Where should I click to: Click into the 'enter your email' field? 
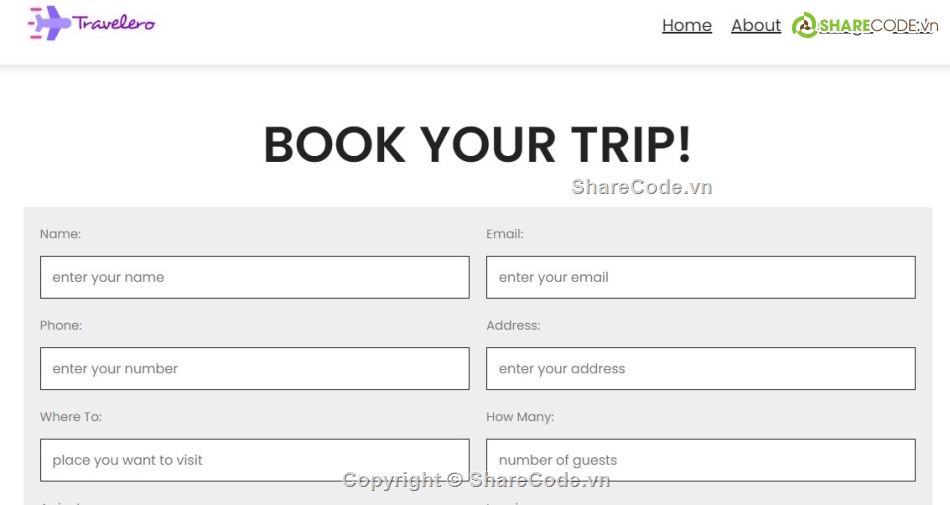[x=700, y=277]
